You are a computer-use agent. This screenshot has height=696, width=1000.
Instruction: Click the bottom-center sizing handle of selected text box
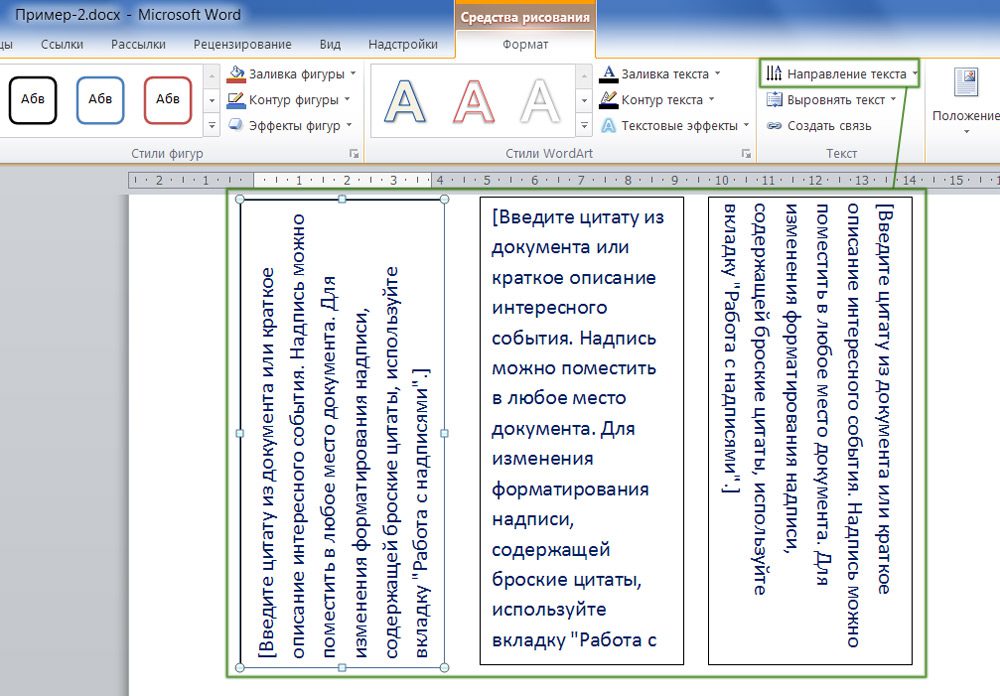[342, 668]
